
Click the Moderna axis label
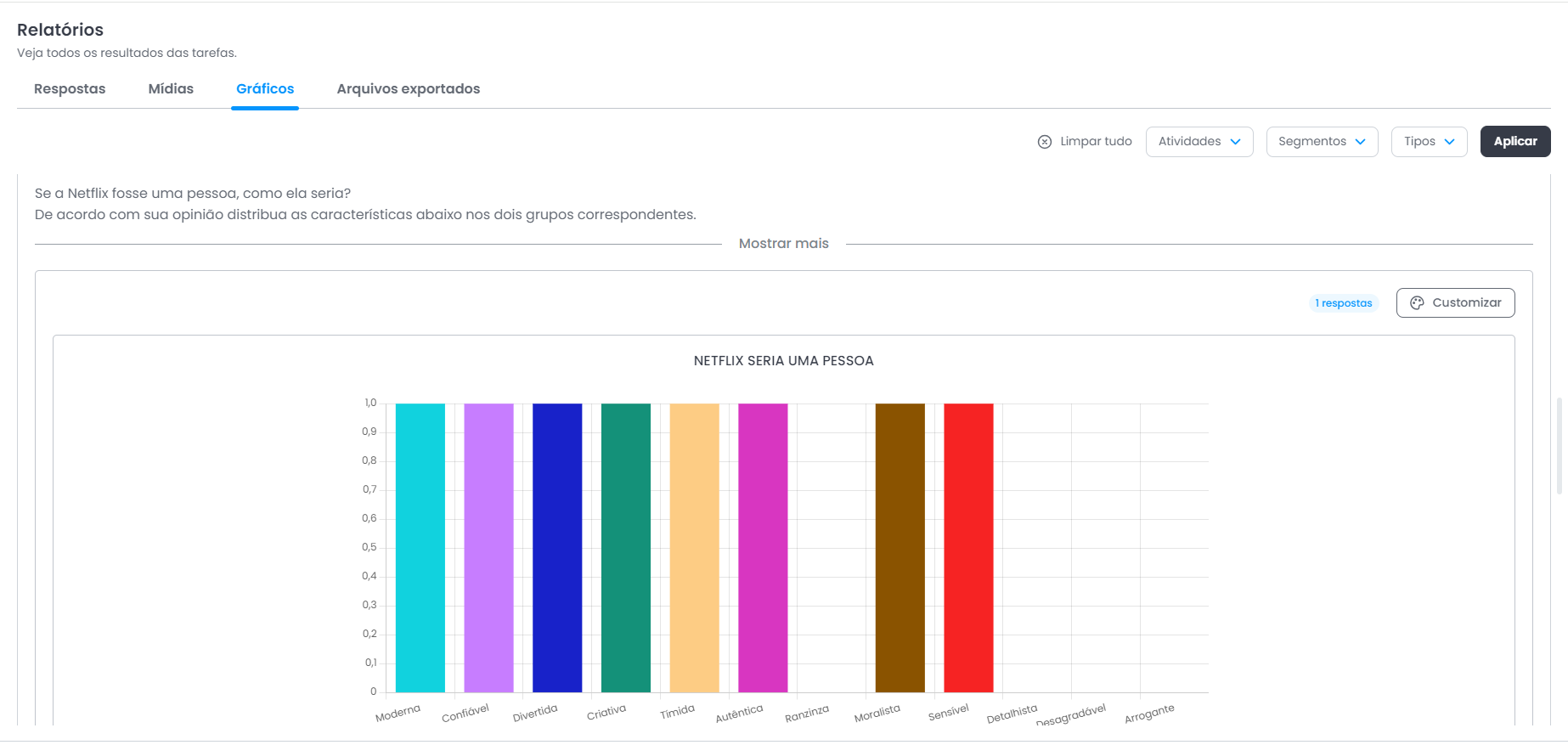tap(398, 714)
